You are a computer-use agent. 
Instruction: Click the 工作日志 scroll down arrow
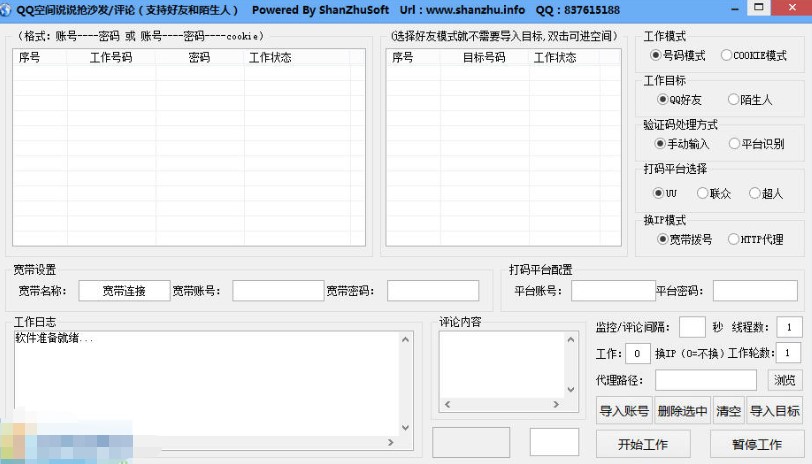[405, 428]
